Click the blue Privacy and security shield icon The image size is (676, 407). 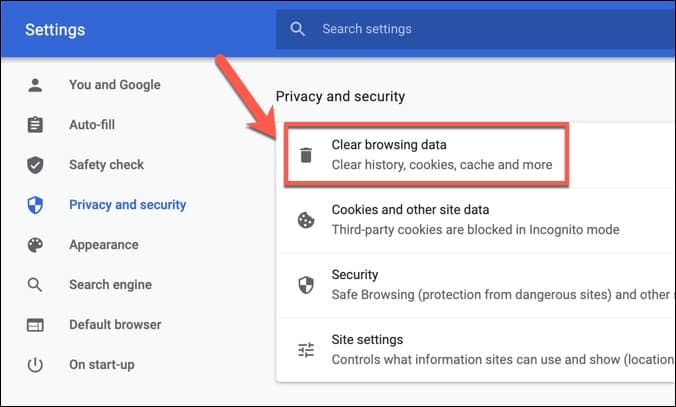tap(35, 205)
